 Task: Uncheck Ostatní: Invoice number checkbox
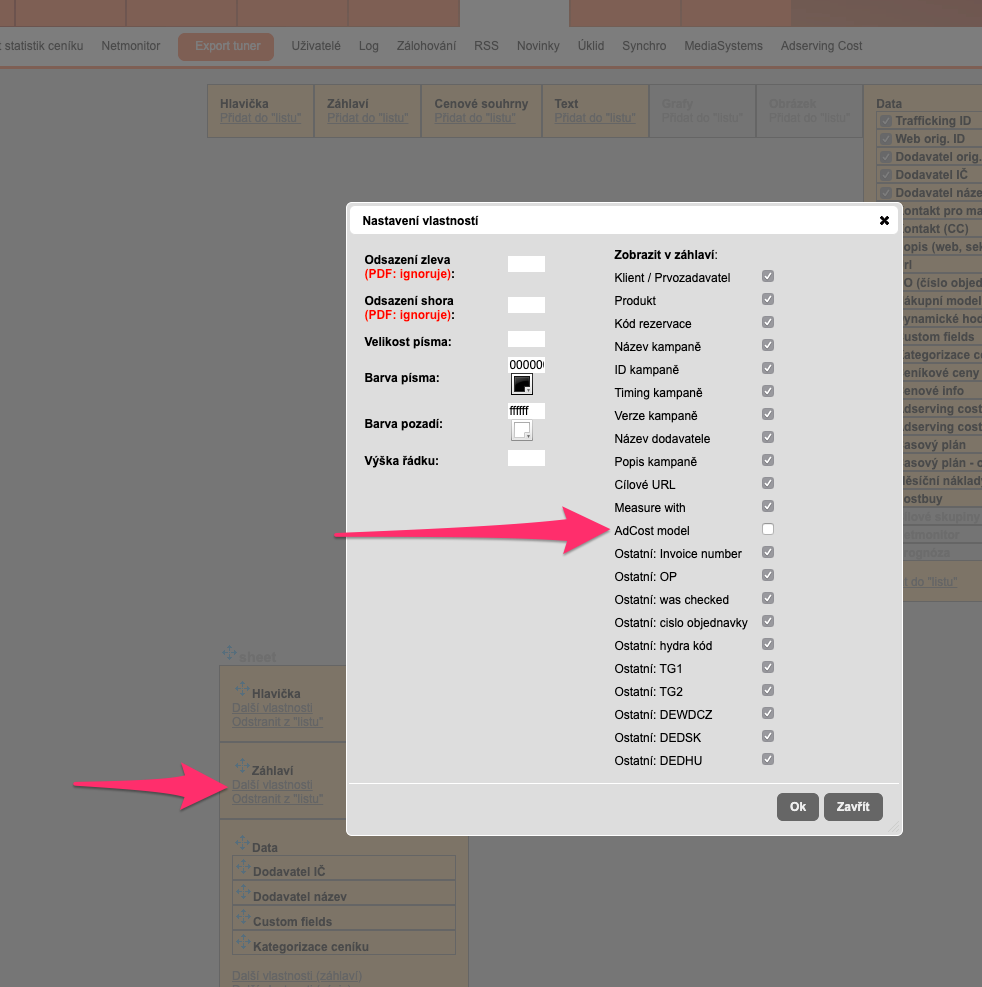click(768, 552)
